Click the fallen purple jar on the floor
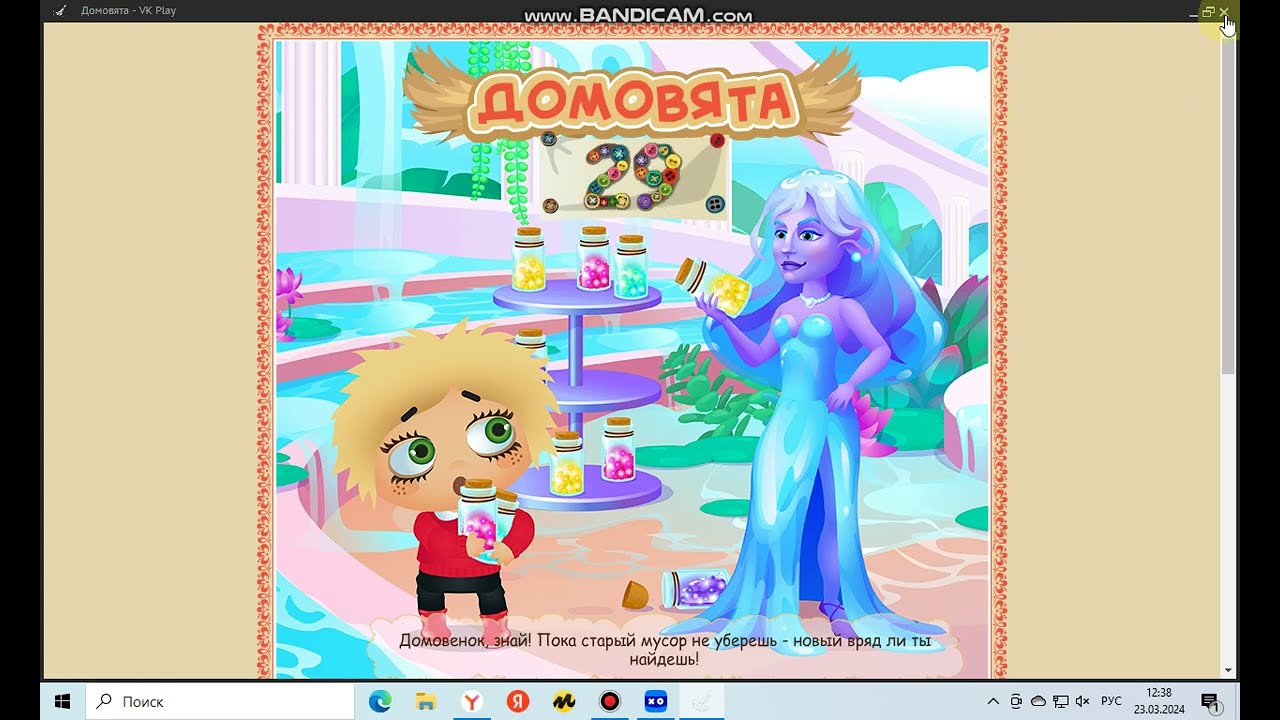This screenshot has height=720, width=1280. (x=697, y=588)
